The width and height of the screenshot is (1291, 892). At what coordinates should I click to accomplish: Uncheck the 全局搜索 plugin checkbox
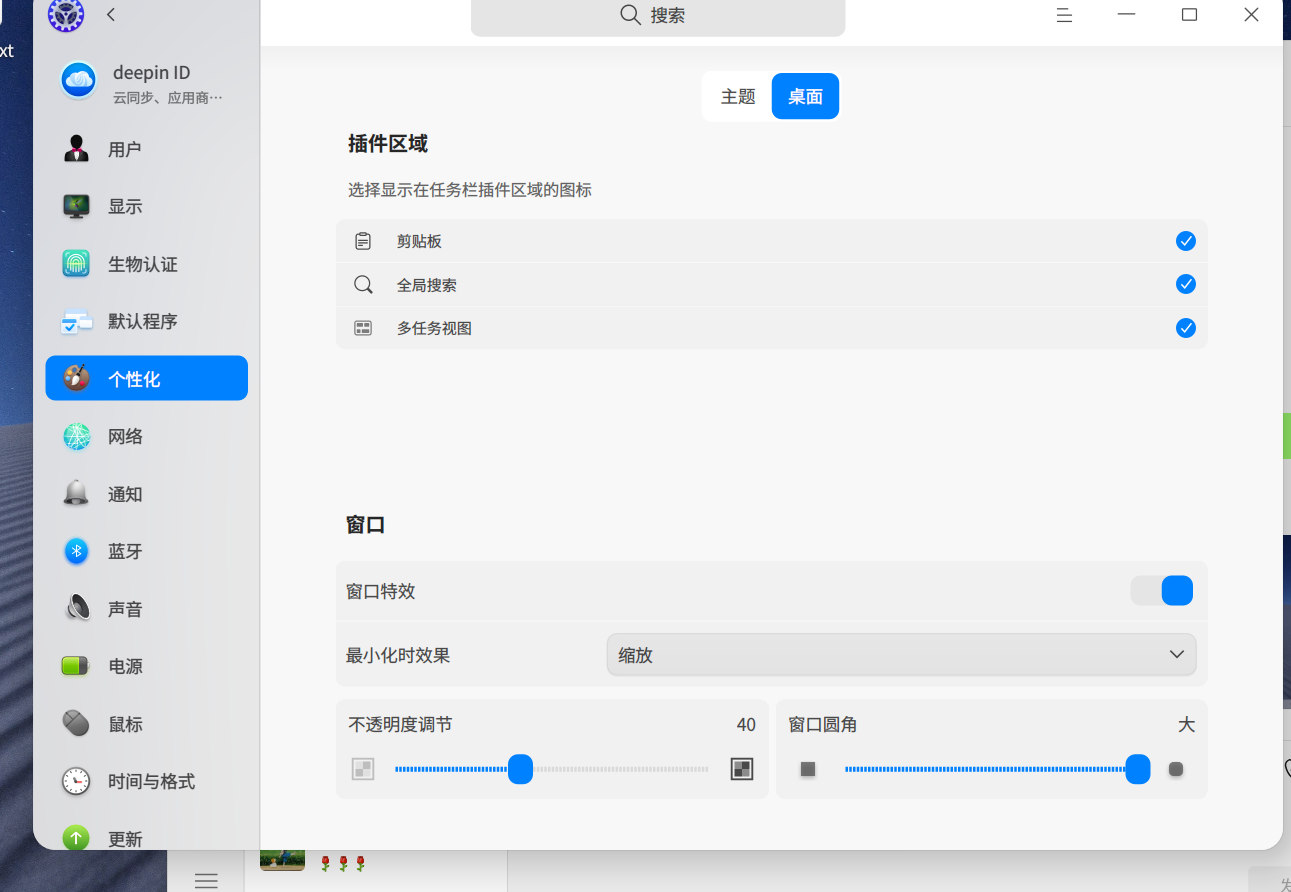(x=1186, y=285)
